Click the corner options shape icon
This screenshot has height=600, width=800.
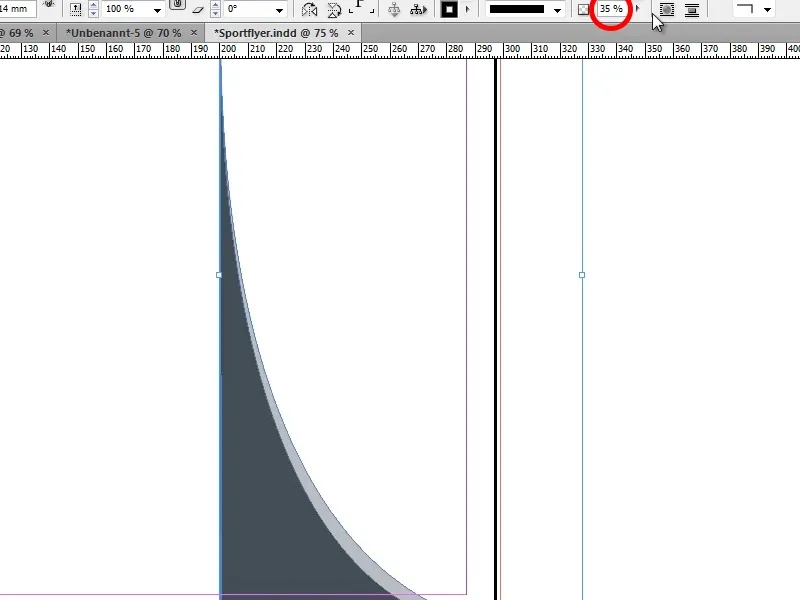click(x=745, y=9)
